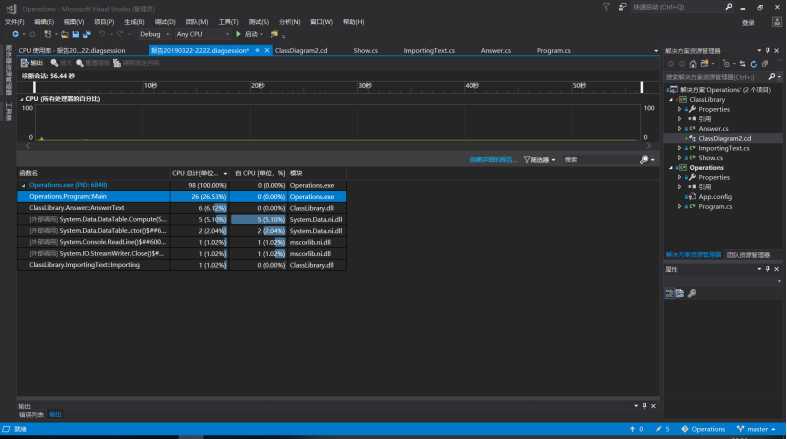The image size is (787, 439).
Task: Click the green Start debugging arrow
Action: coord(238,34)
